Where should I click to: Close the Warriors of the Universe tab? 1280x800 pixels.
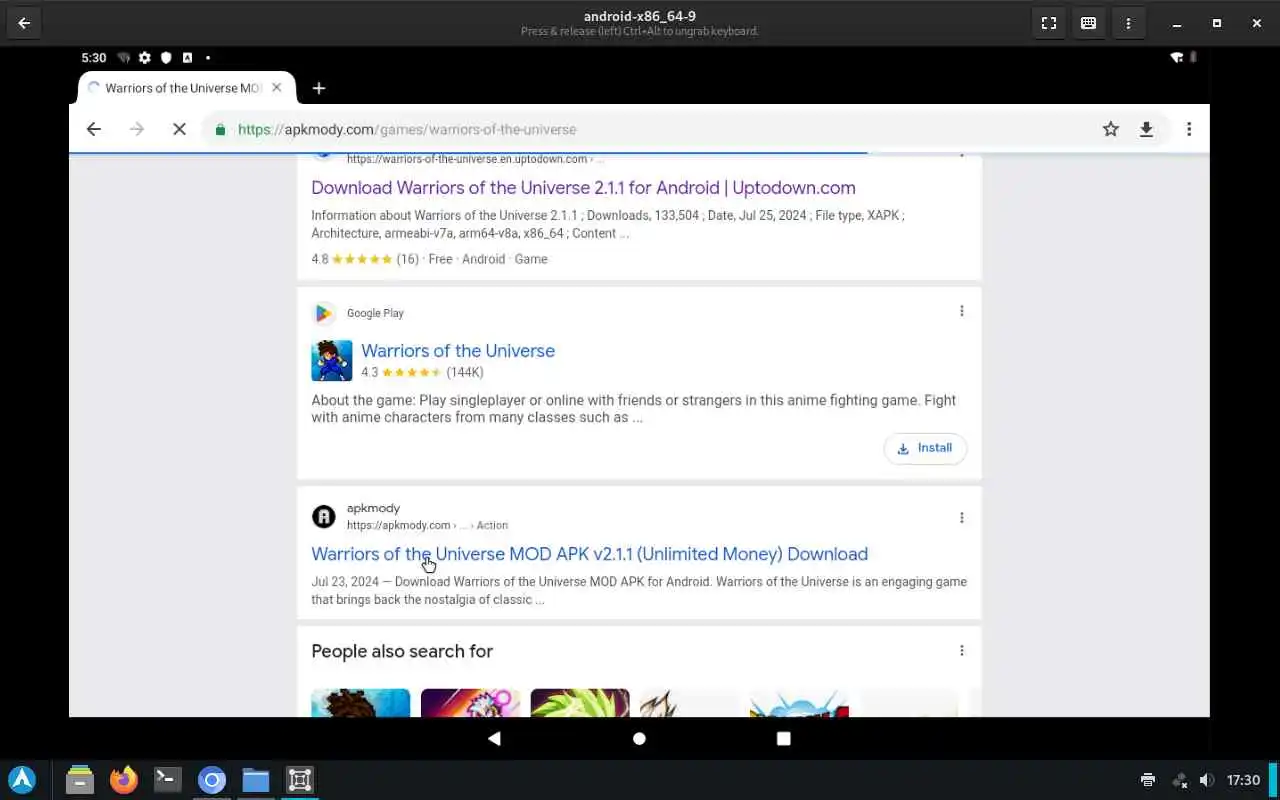277,88
